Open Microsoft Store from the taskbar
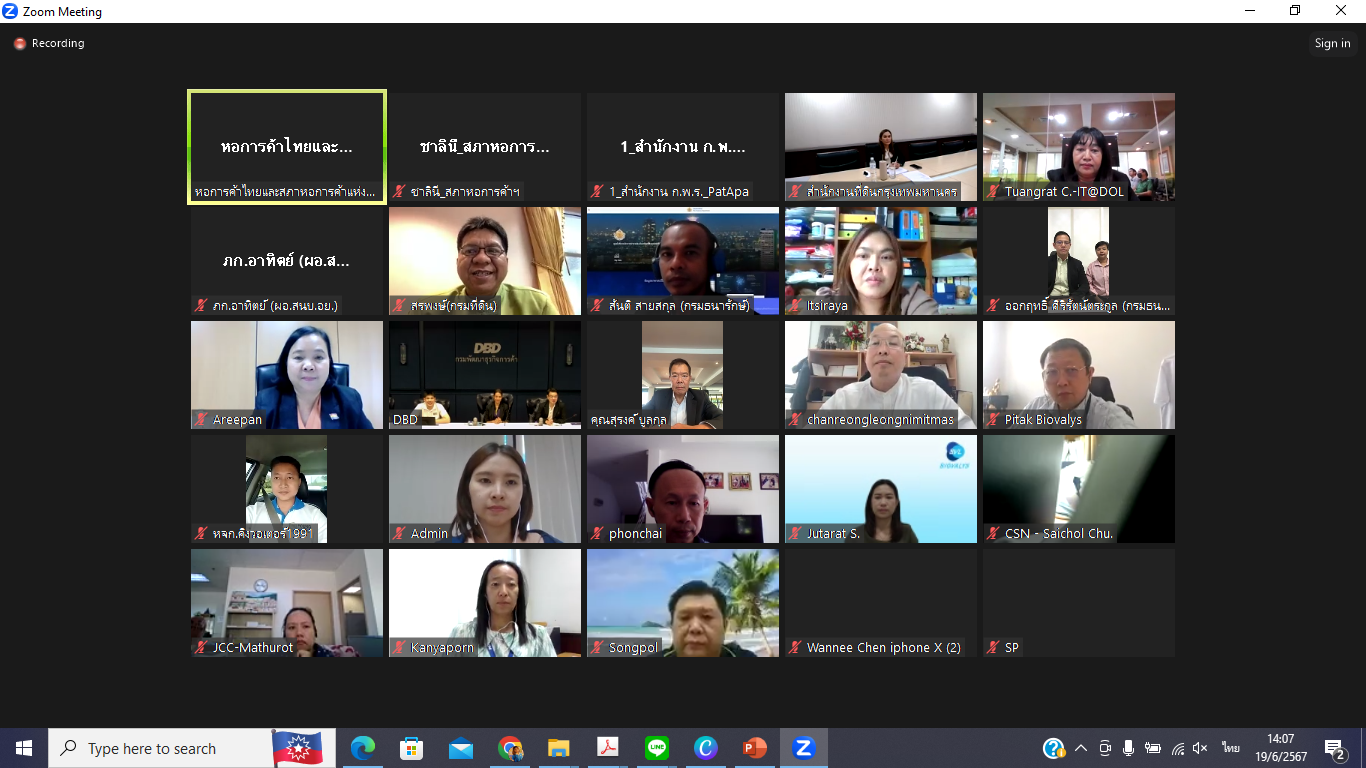The height and width of the screenshot is (768, 1366). click(x=411, y=748)
